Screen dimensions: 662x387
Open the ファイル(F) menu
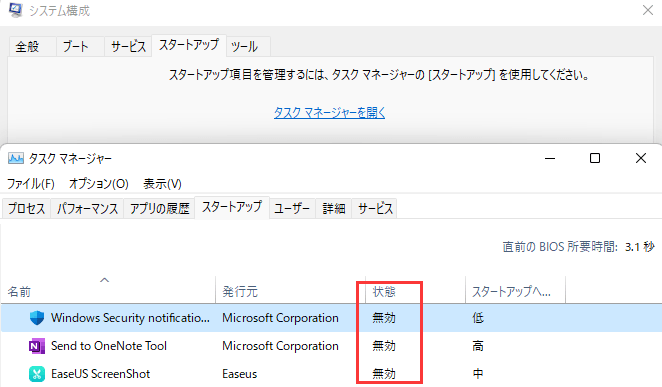(x=31, y=184)
